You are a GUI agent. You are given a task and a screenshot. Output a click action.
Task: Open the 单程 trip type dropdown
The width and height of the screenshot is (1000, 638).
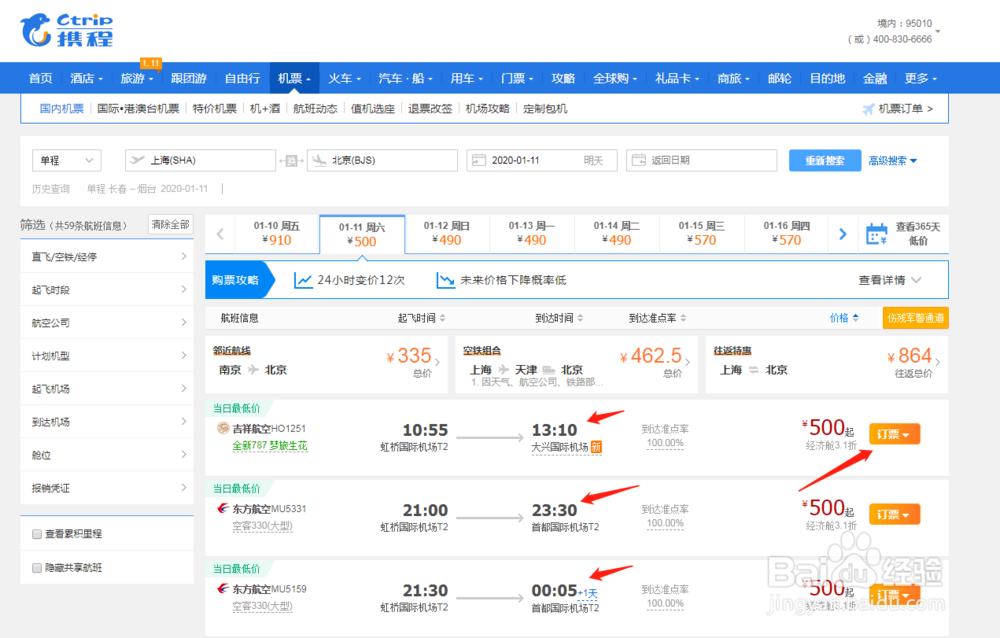[66, 161]
